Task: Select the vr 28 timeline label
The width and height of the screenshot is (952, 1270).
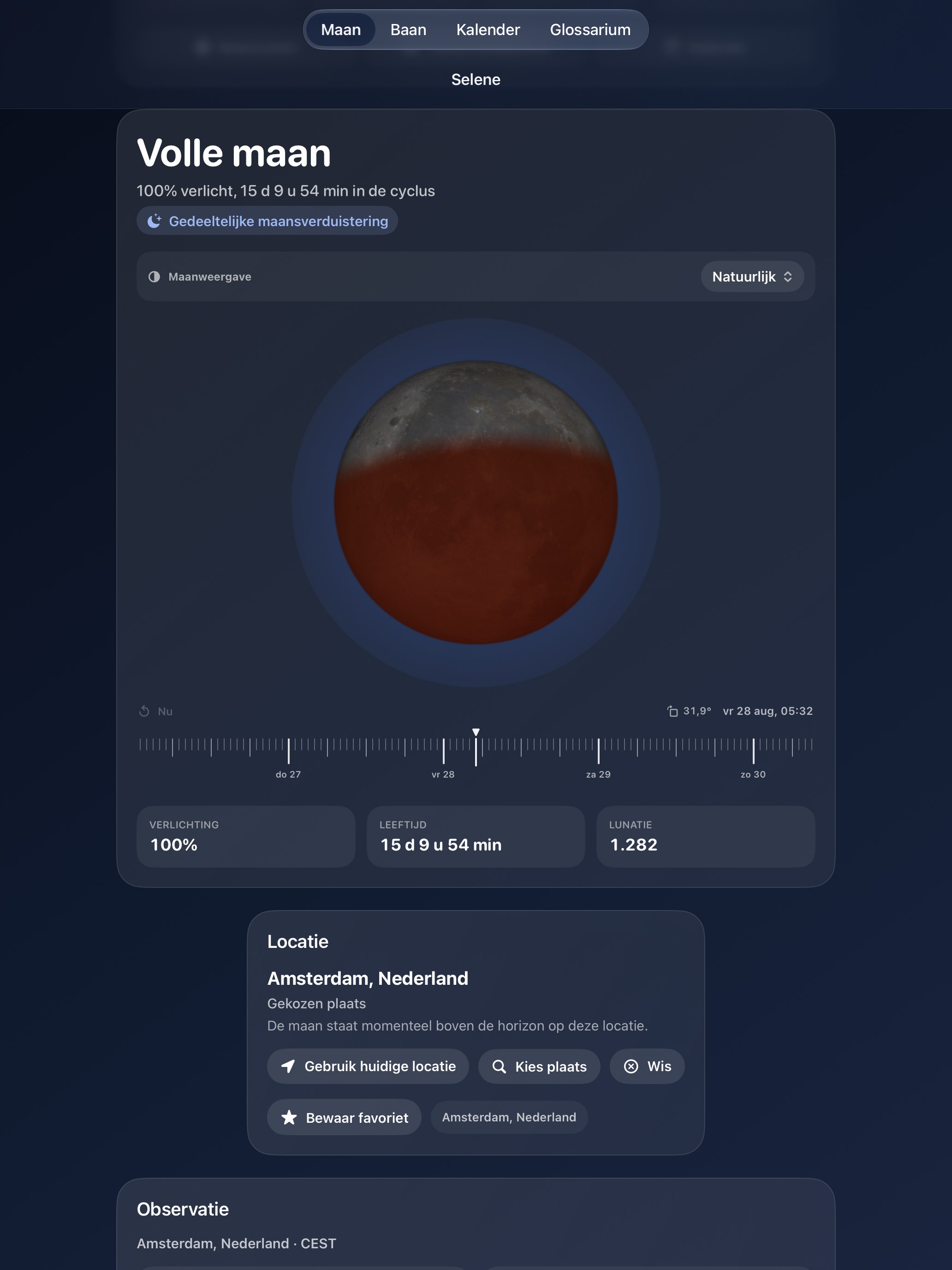Action: pos(443,774)
